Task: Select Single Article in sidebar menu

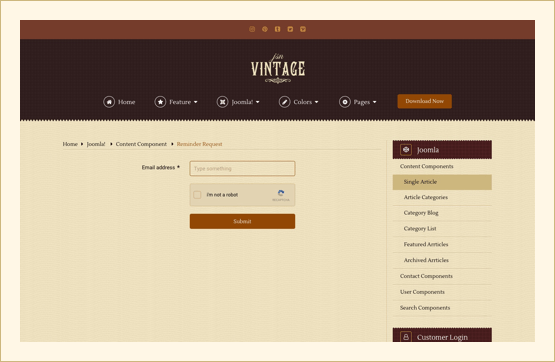Action: 442,182
